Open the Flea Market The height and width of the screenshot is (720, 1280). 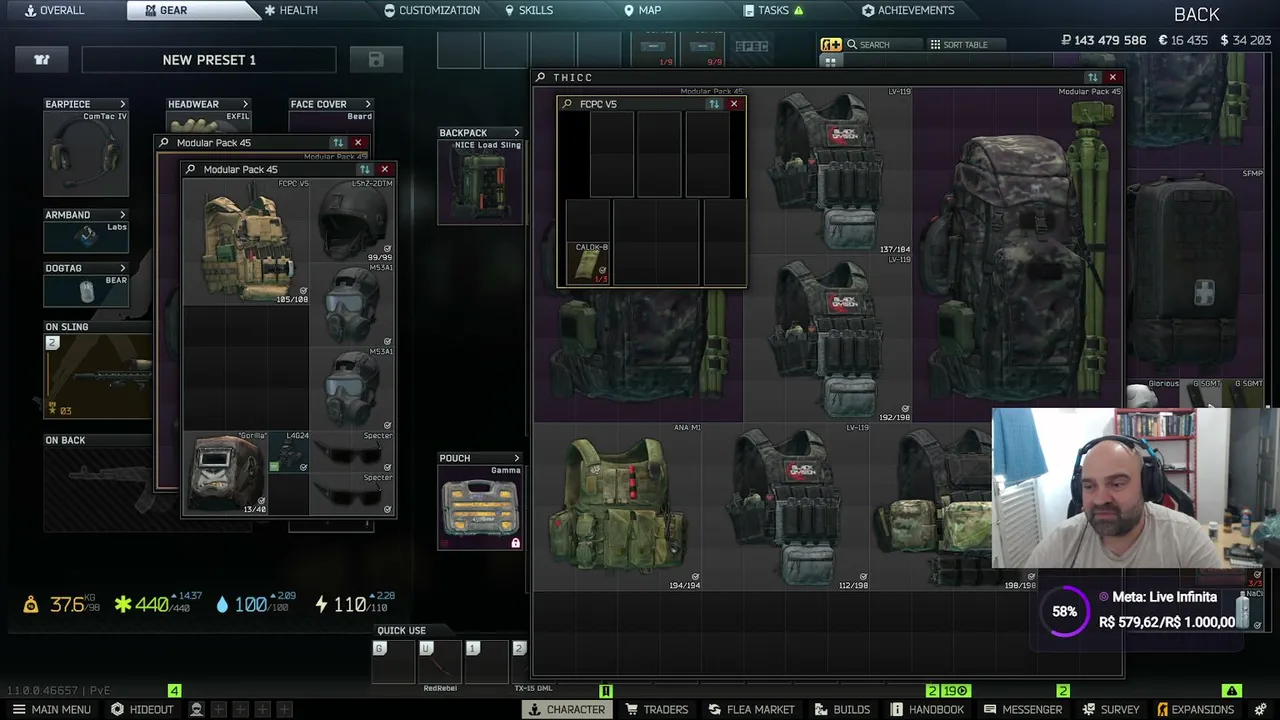point(751,709)
